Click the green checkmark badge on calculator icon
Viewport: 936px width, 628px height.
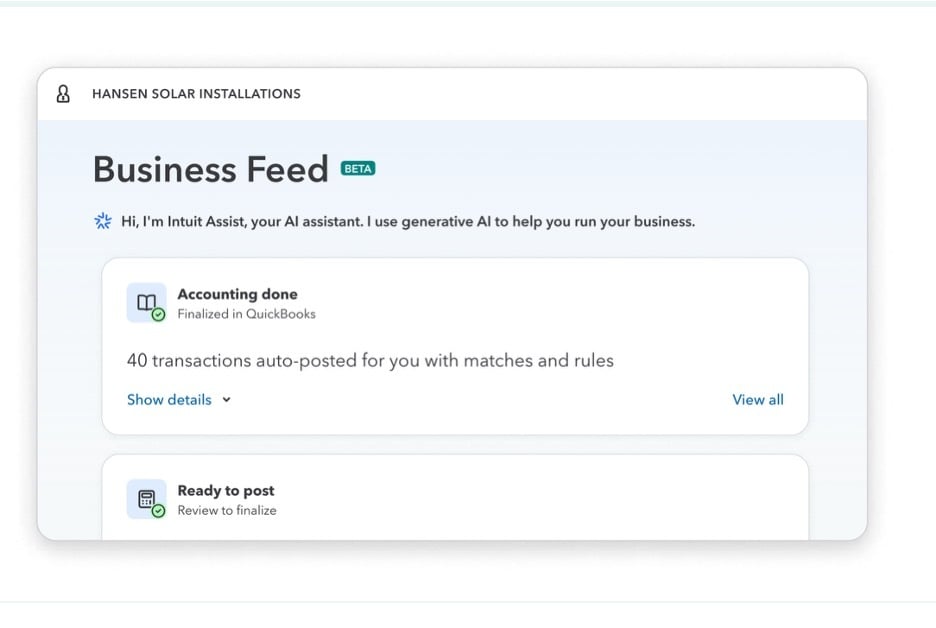pyautogui.click(x=158, y=511)
